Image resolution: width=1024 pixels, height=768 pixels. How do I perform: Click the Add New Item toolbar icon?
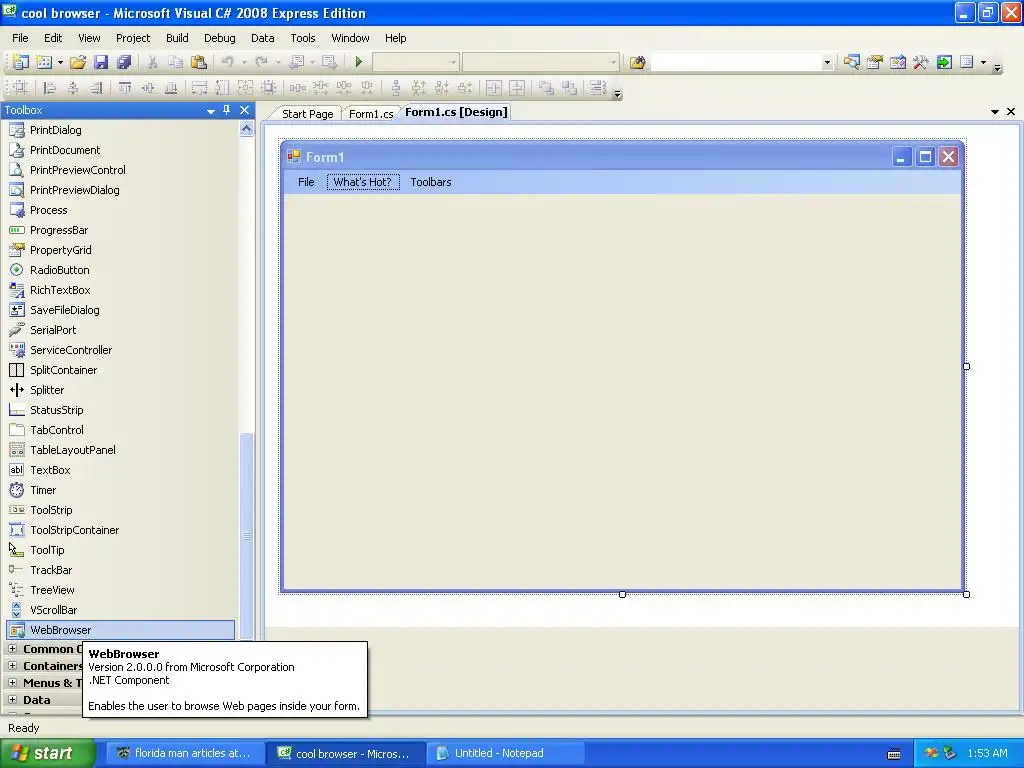pos(44,62)
